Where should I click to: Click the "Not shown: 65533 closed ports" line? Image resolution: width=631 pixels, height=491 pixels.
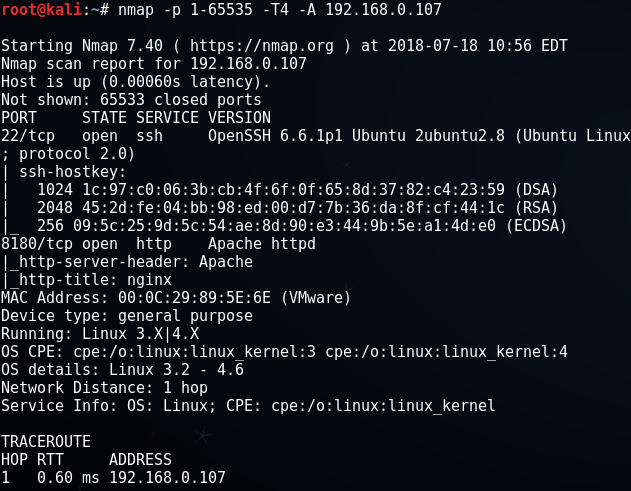pyautogui.click(x=131, y=100)
